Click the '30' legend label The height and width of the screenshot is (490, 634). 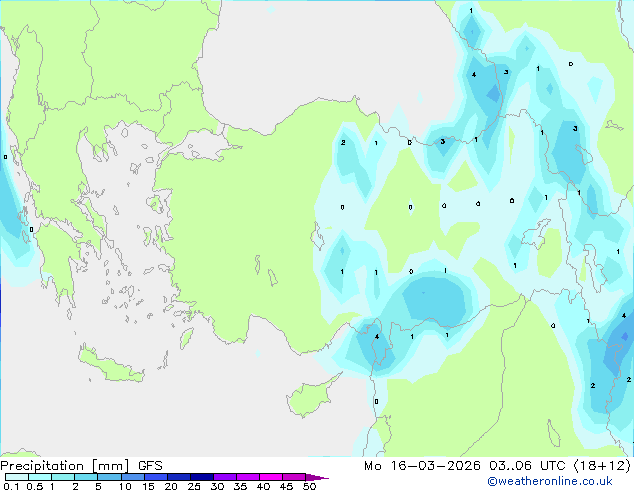217,486
